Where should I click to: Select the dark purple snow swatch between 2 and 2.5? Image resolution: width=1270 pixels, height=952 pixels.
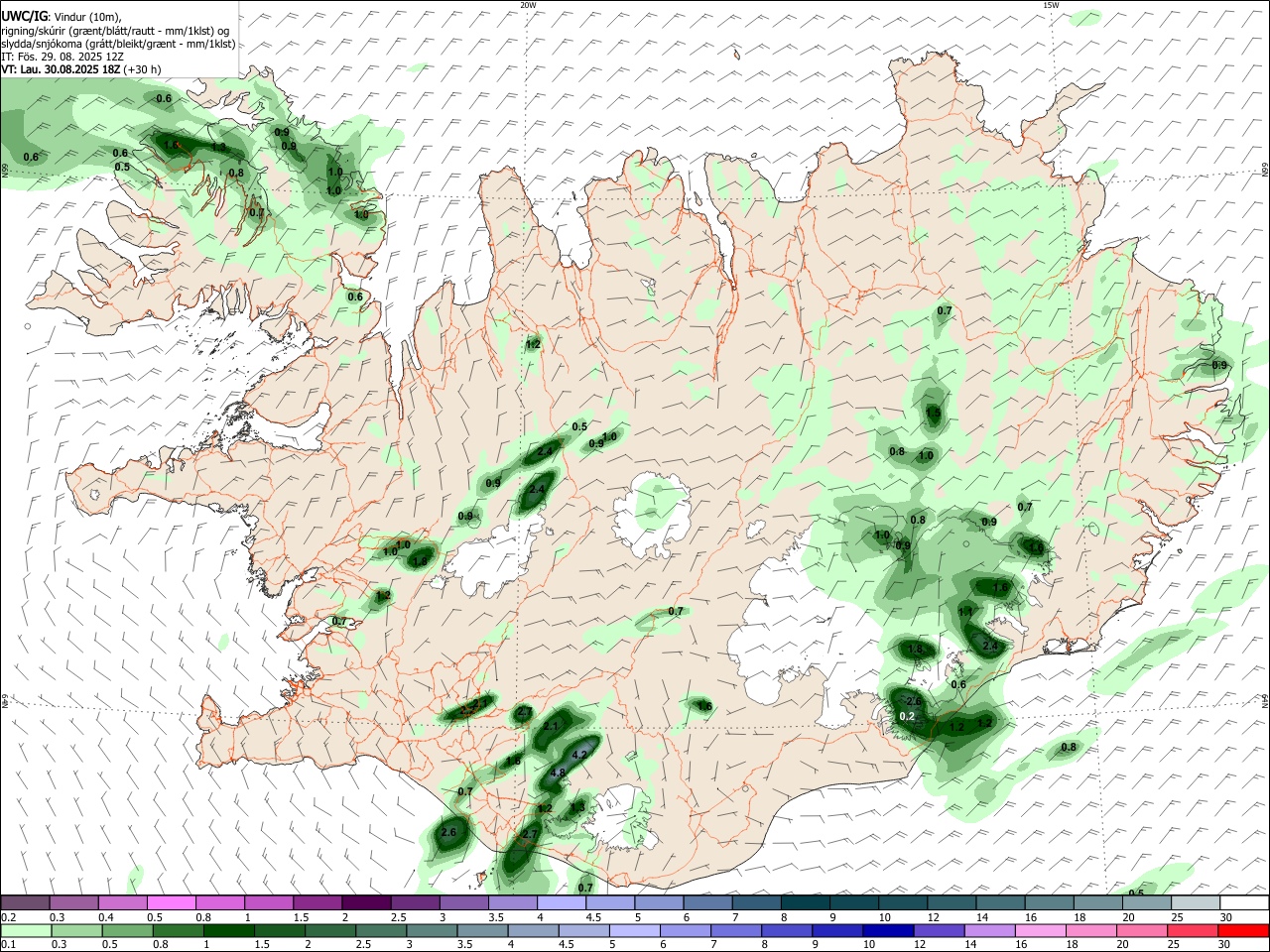(366, 903)
